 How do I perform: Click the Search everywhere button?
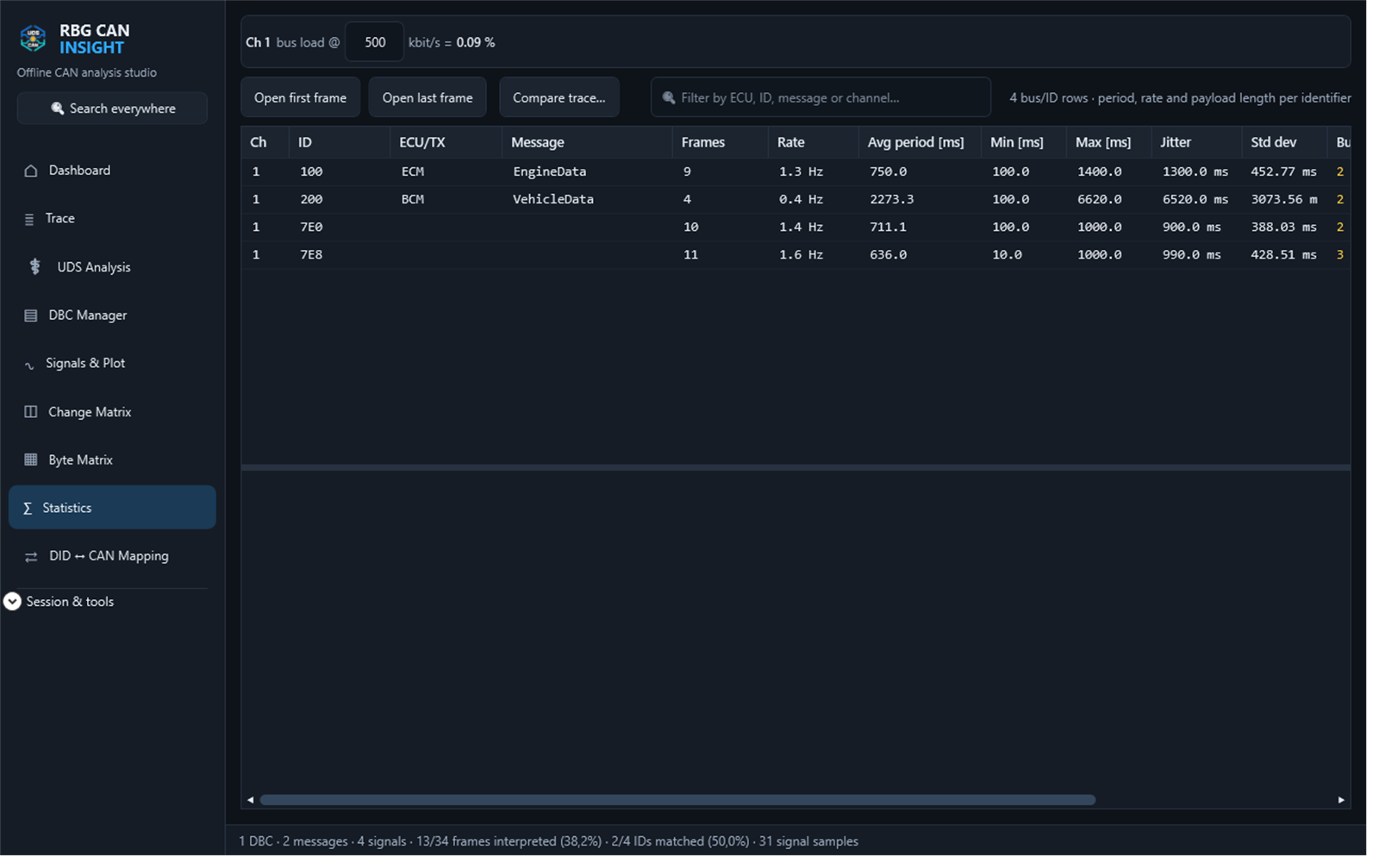click(112, 109)
